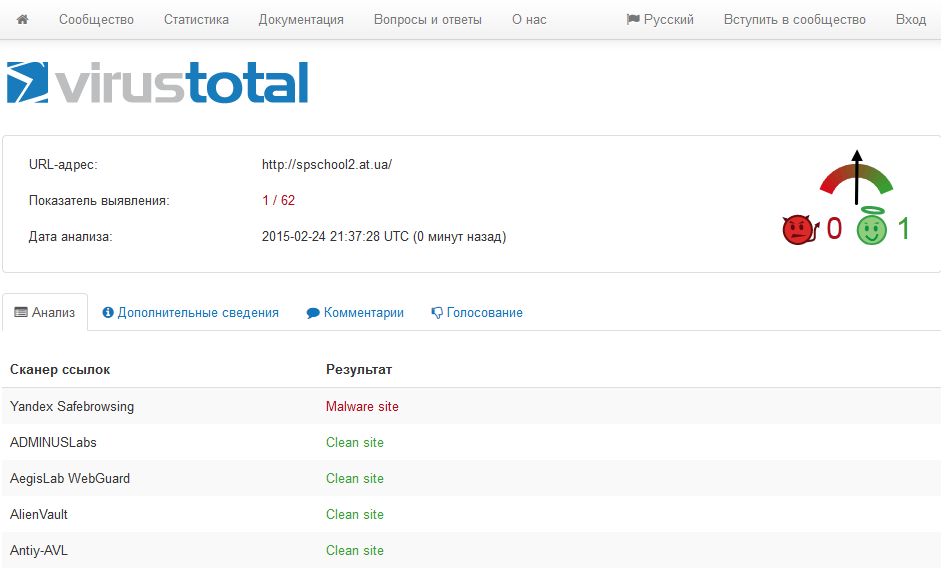Click the Показатель выявления label
The height and width of the screenshot is (570, 941).
click(99, 200)
